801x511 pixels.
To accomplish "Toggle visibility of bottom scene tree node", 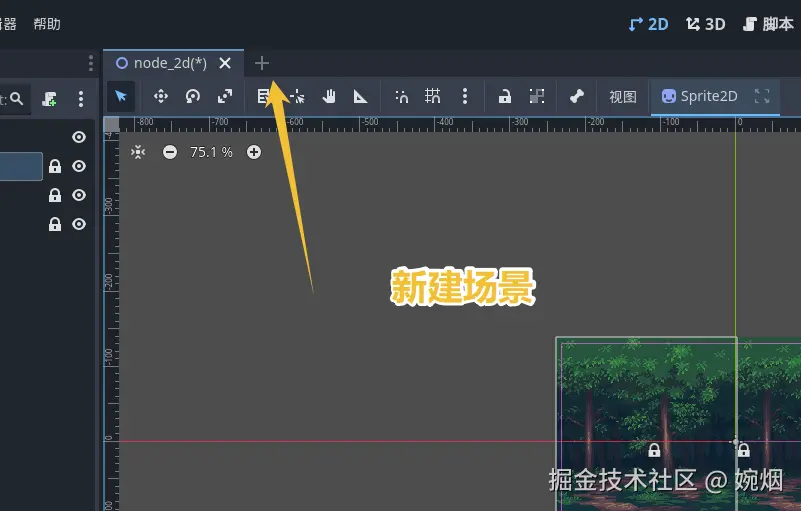I will pyautogui.click(x=79, y=224).
